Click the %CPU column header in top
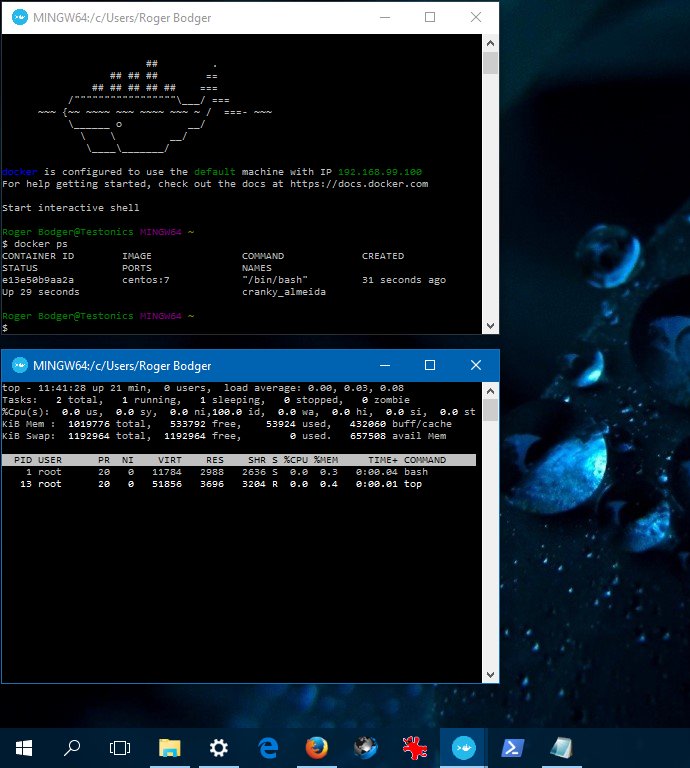Image resolution: width=690 pixels, height=768 pixels. pos(296,460)
